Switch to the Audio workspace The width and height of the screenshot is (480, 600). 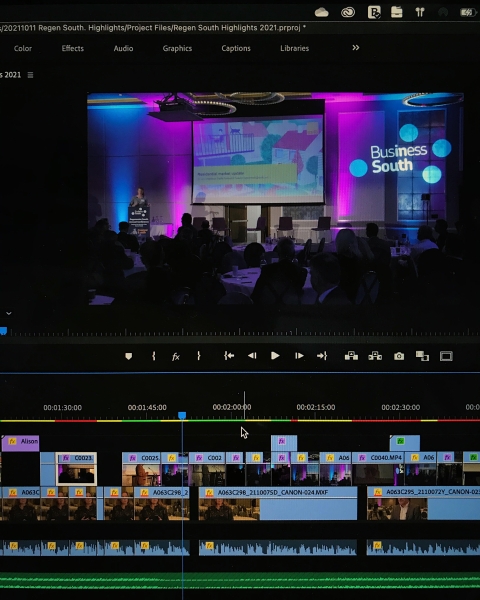pyautogui.click(x=123, y=49)
